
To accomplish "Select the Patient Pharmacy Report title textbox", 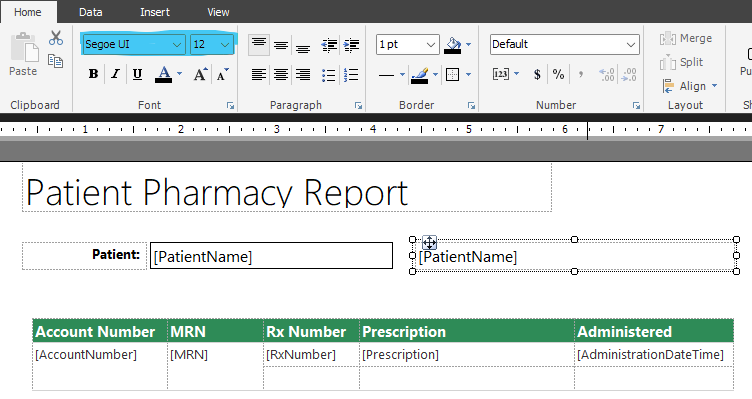I will (287, 188).
